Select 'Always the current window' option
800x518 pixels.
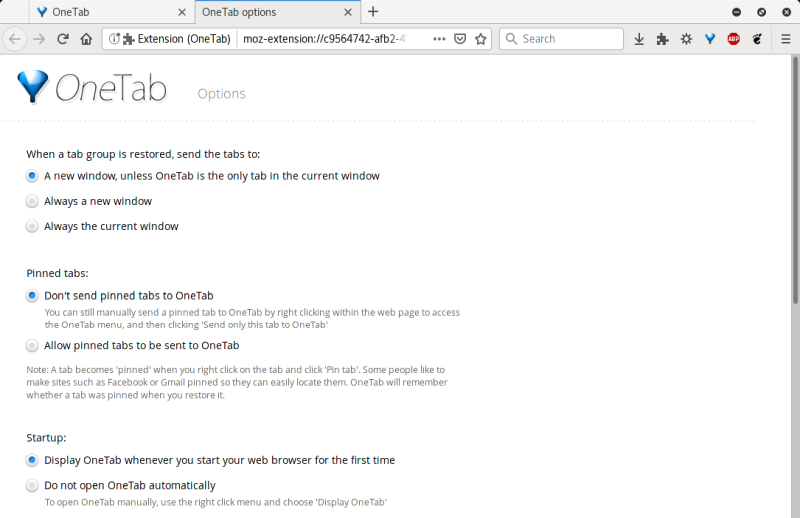(x=32, y=227)
